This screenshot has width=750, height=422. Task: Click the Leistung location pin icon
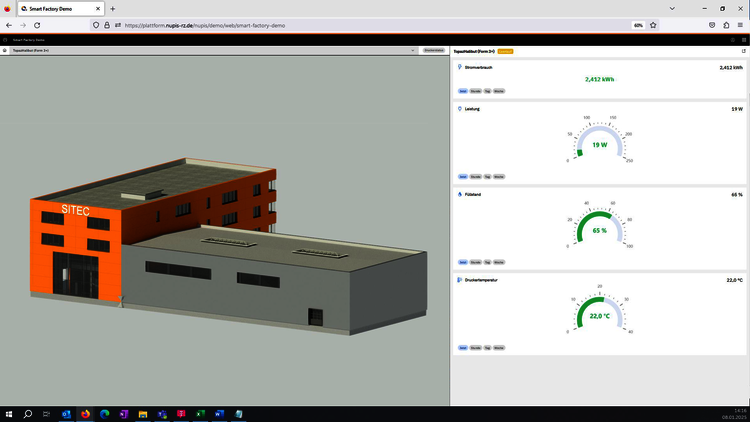459,109
